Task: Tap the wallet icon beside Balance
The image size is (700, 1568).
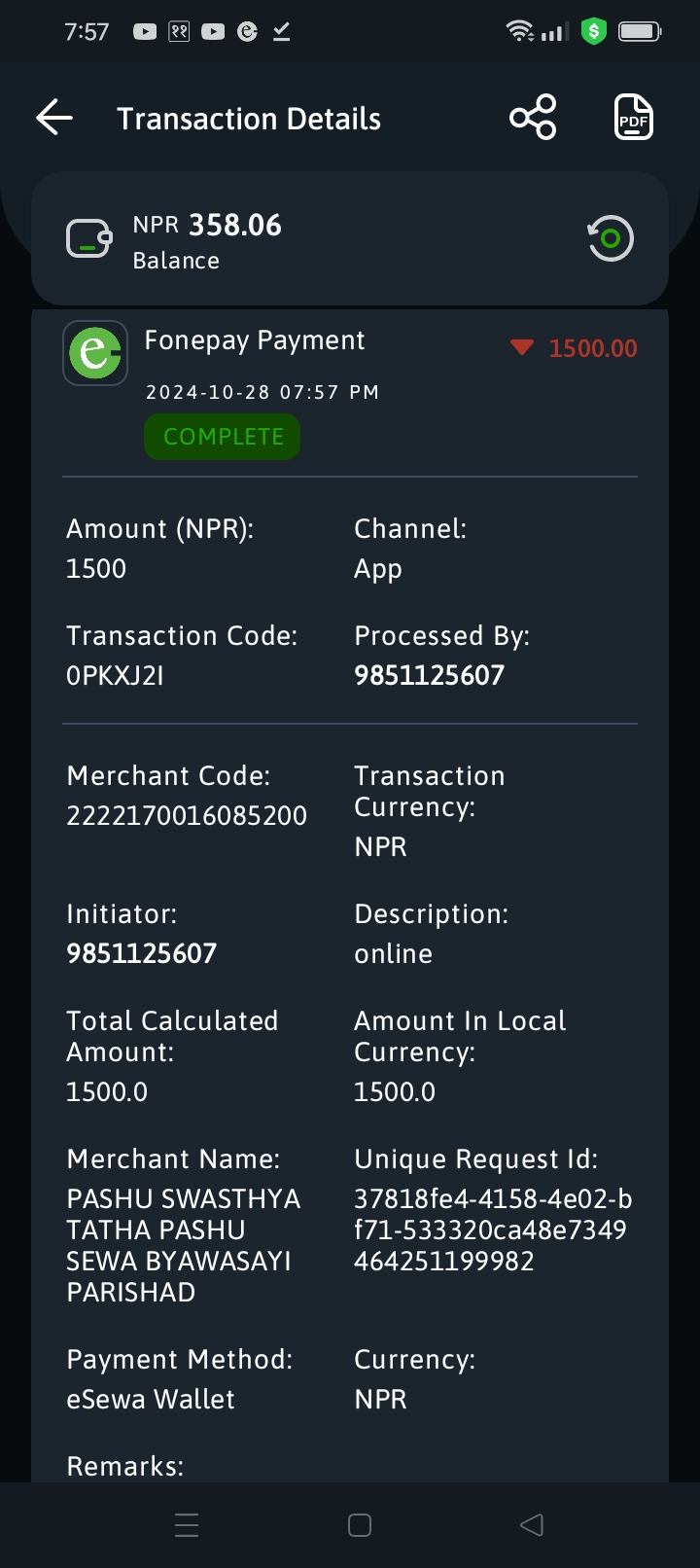Action: point(89,238)
